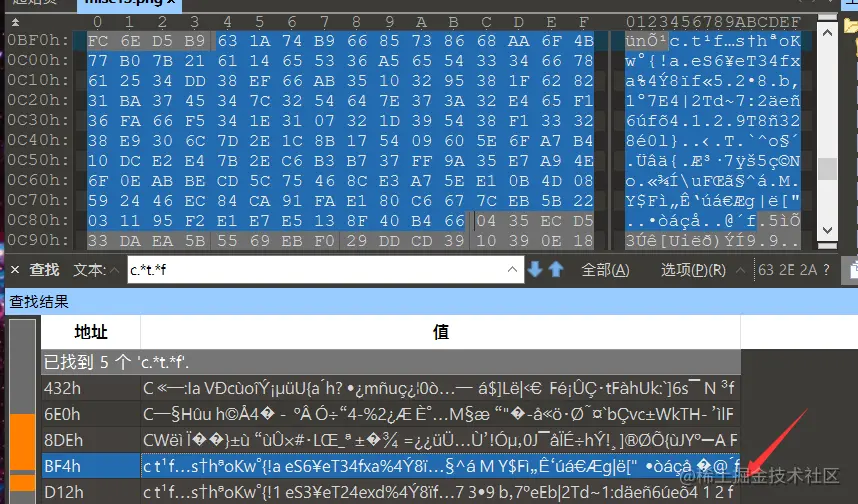
Task: Click byte 04 in row 0C80h
Action: tap(486, 221)
